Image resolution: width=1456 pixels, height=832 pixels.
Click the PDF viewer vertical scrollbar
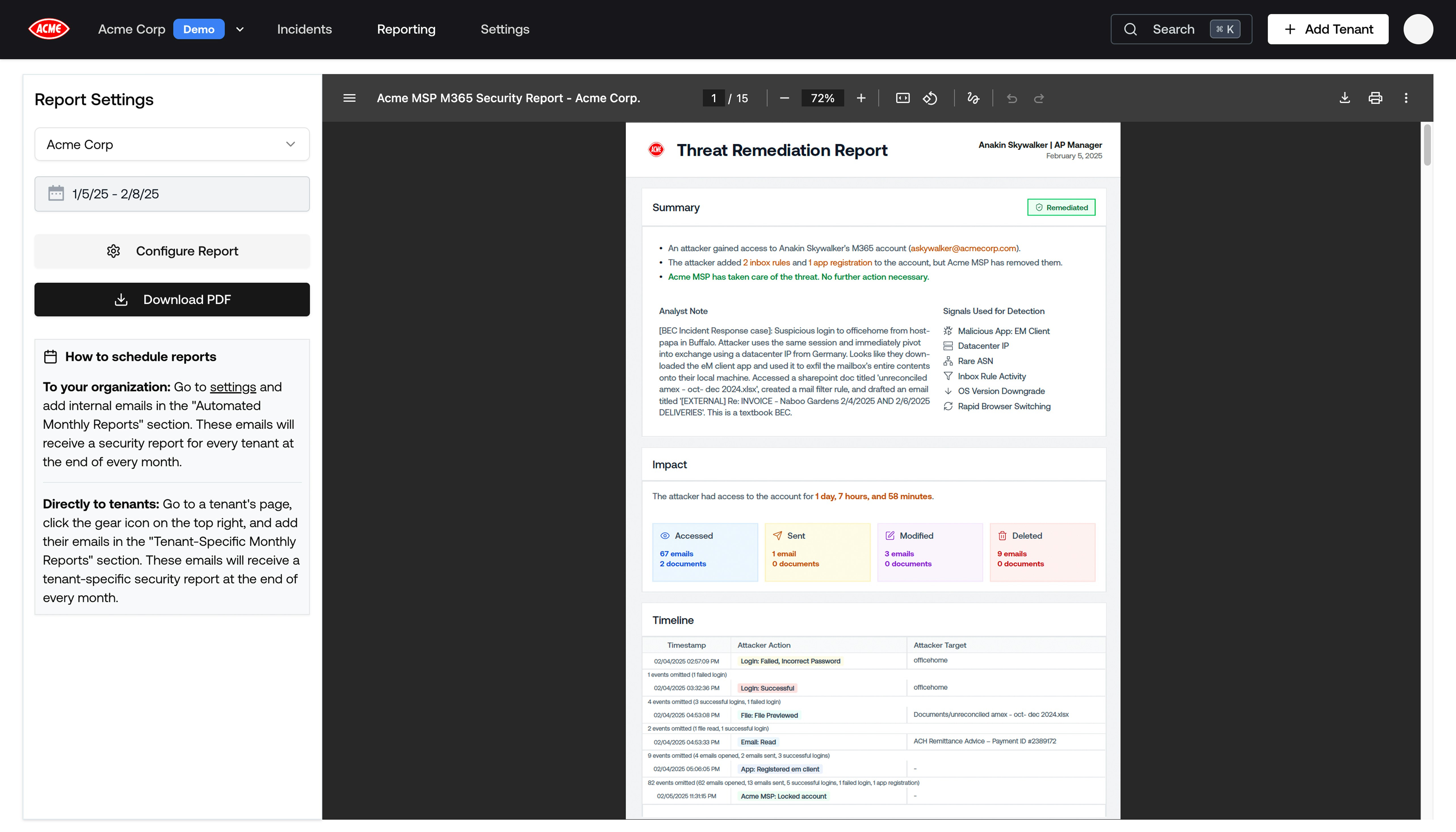(1427, 146)
